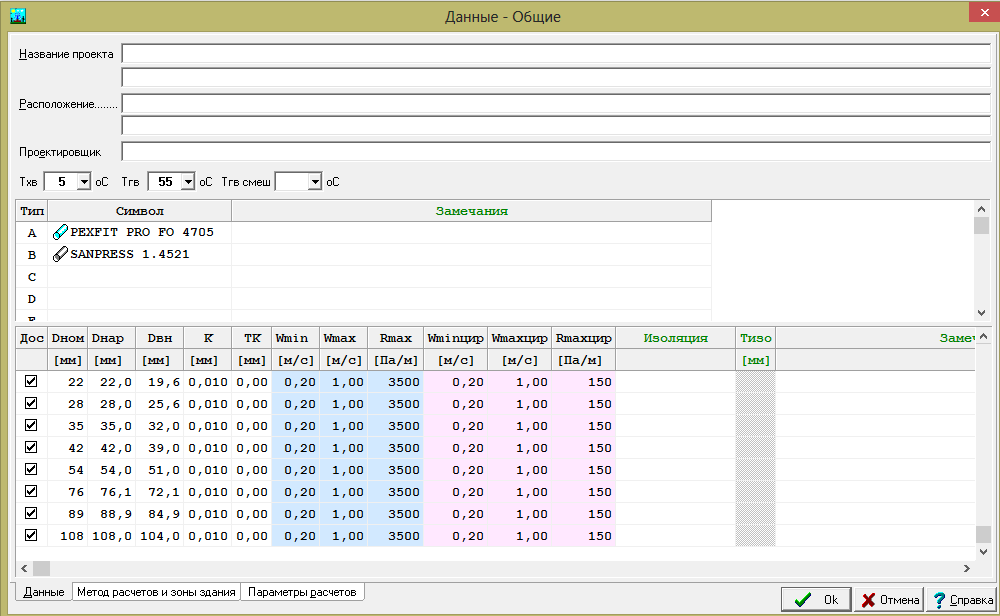Select type row B in the pipe list

point(364,254)
